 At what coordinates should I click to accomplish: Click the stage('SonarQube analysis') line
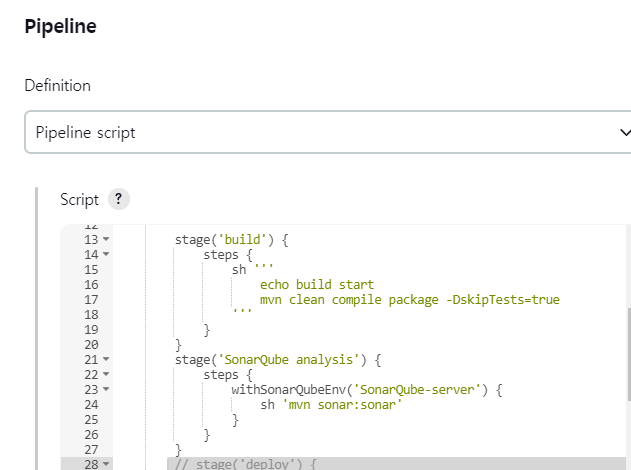(x=278, y=360)
